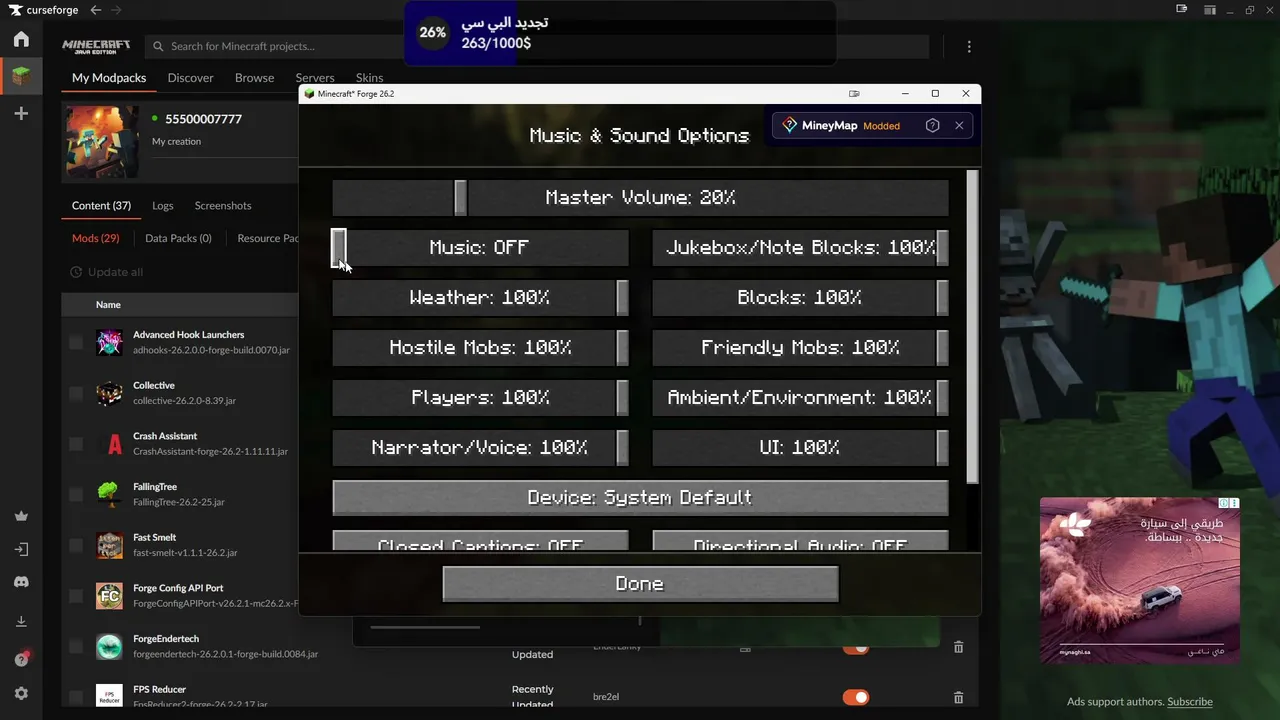This screenshot has width=1280, height=720.
Task: Tick the Collective mod checkbox
Action: 76,393
